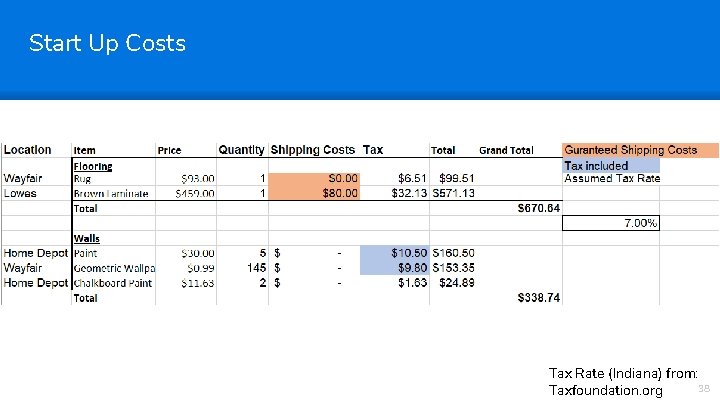Click the blue $9.80 tax cell
Viewport: 720px width, 405px height.
click(x=396, y=268)
